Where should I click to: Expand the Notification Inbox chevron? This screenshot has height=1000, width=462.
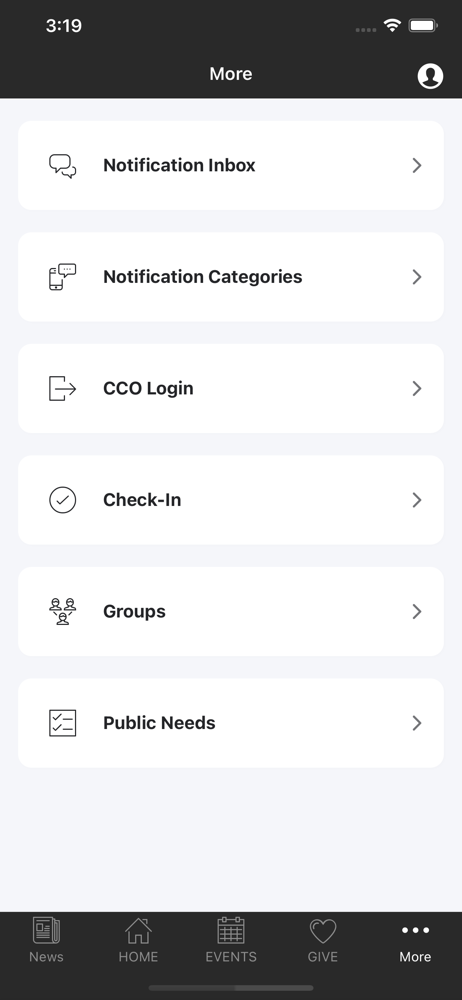click(x=417, y=165)
